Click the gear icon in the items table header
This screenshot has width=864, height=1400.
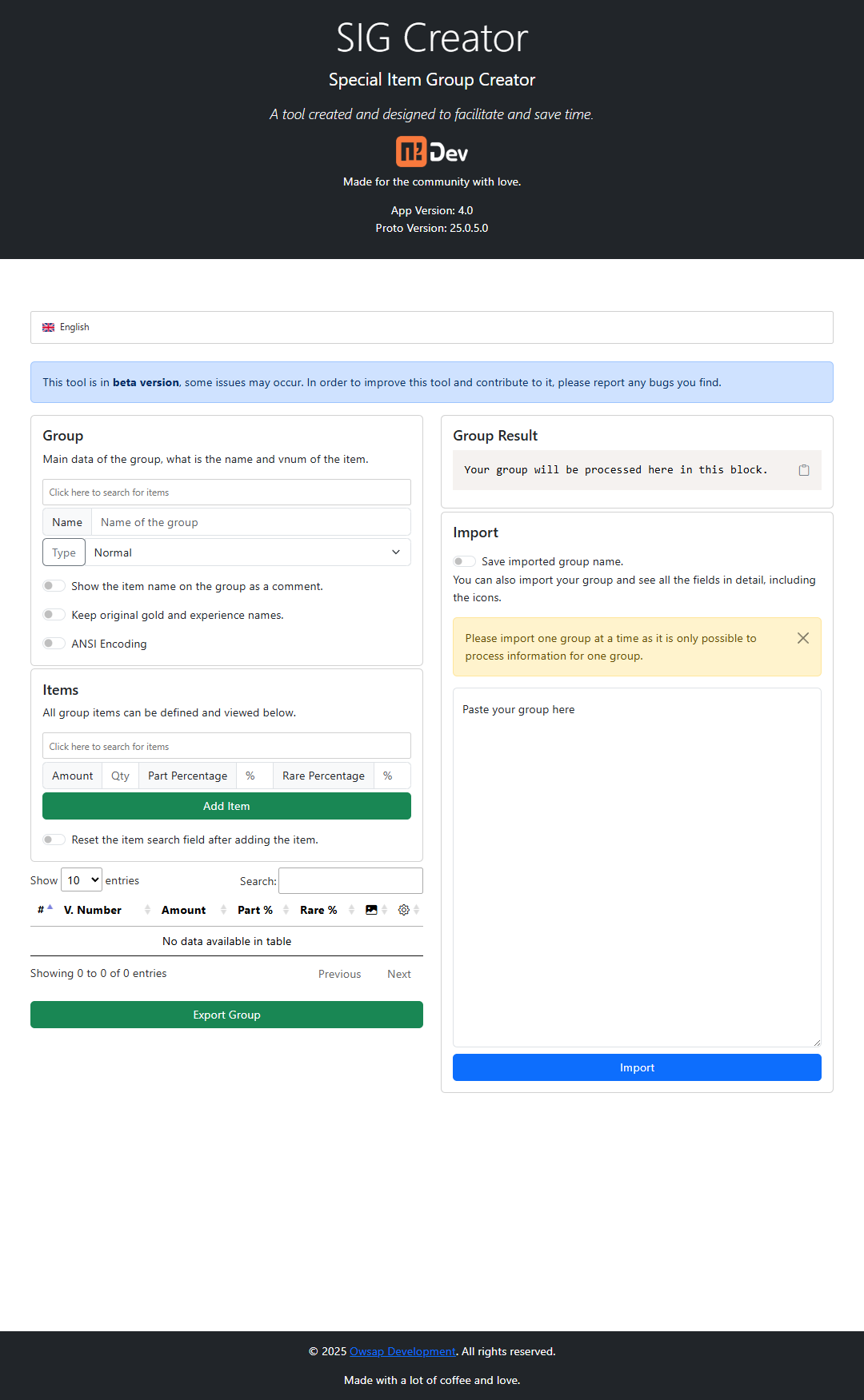point(403,909)
